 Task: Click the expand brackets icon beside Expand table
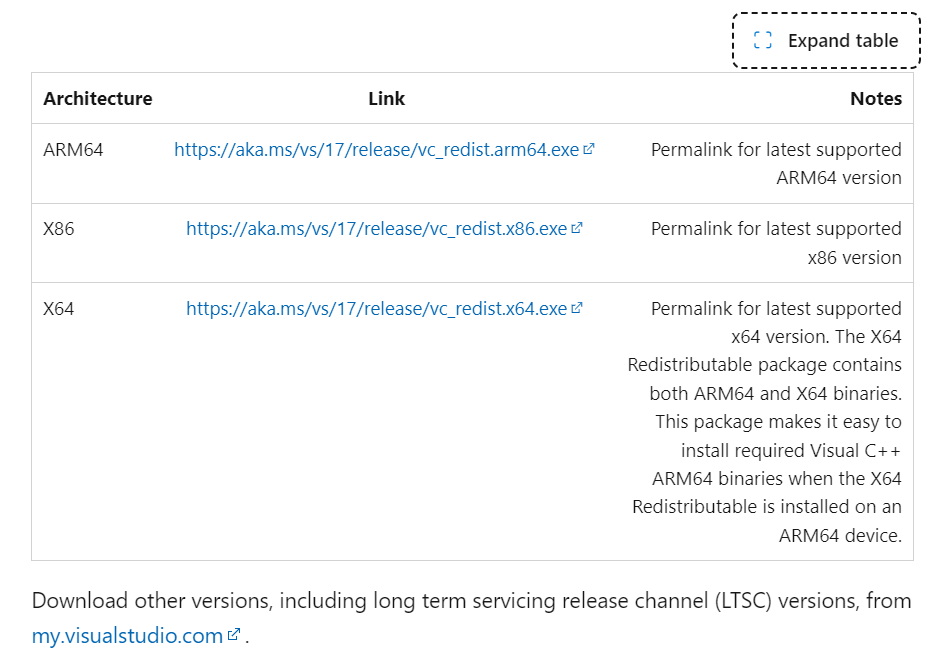(763, 40)
